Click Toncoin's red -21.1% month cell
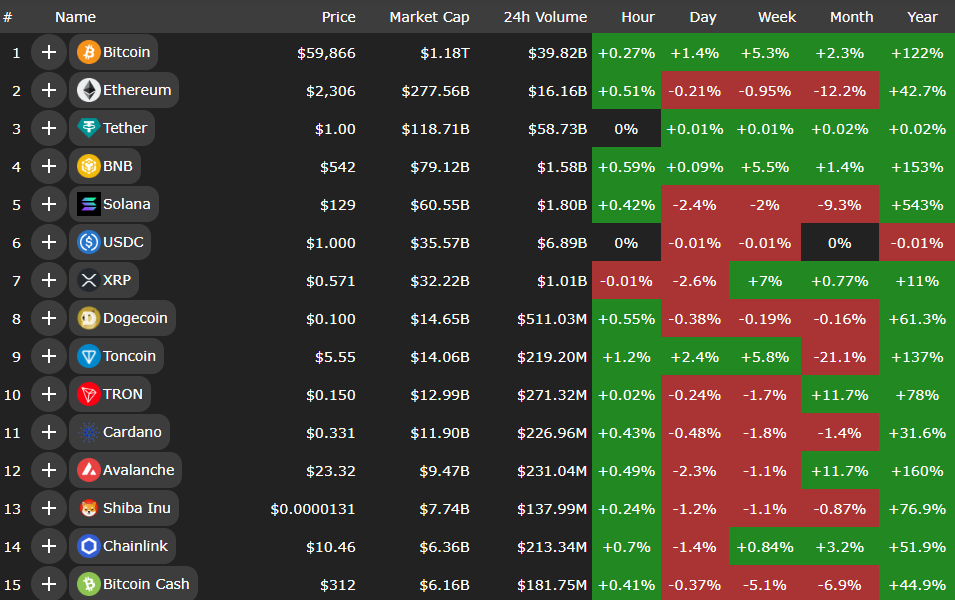The width and height of the screenshot is (955, 600). pyautogui.click(x=839, y=356)
